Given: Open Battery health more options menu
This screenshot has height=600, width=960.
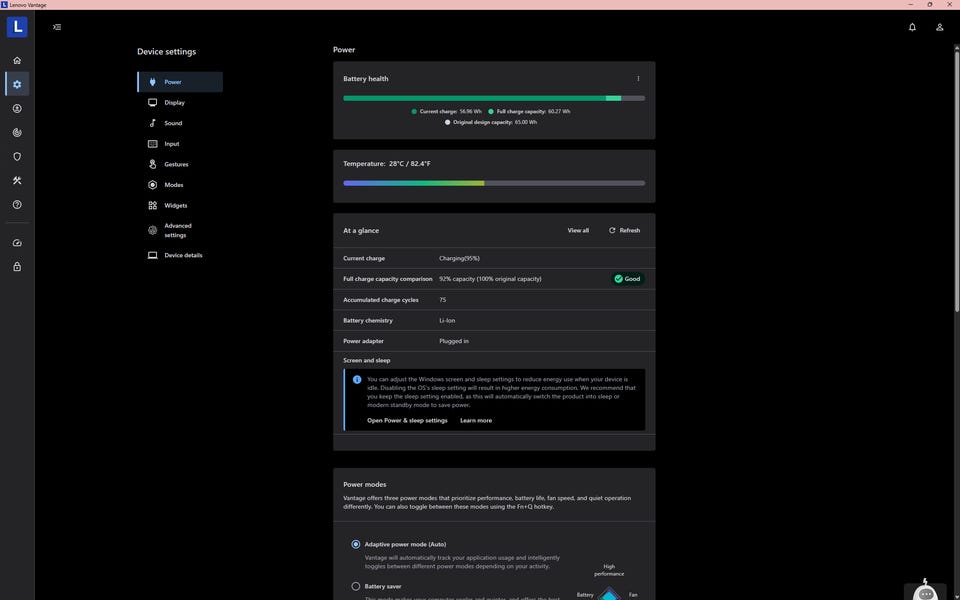Looking at the screenshot, I should (x=638, y=78).
